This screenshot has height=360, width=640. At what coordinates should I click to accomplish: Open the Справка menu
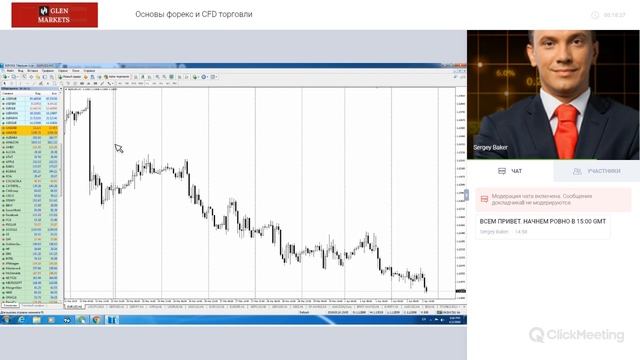click(x=89, y=71)
